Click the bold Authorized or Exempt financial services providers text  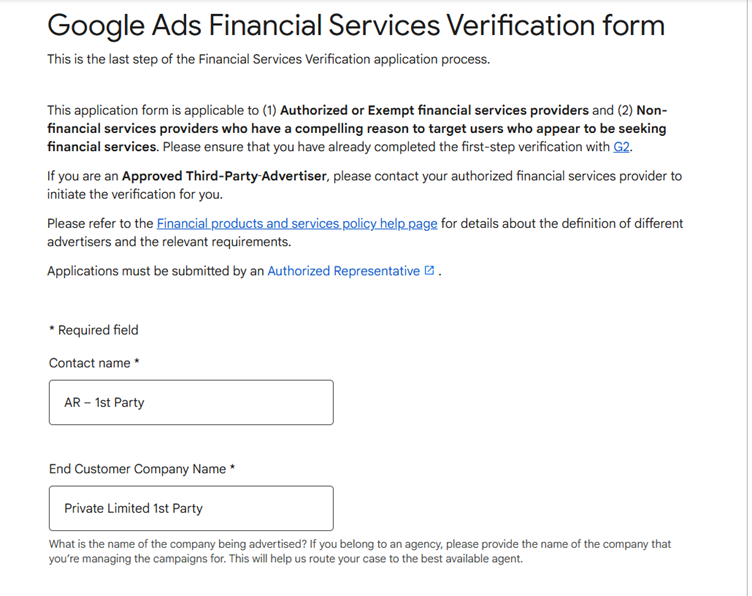[434, 110]
